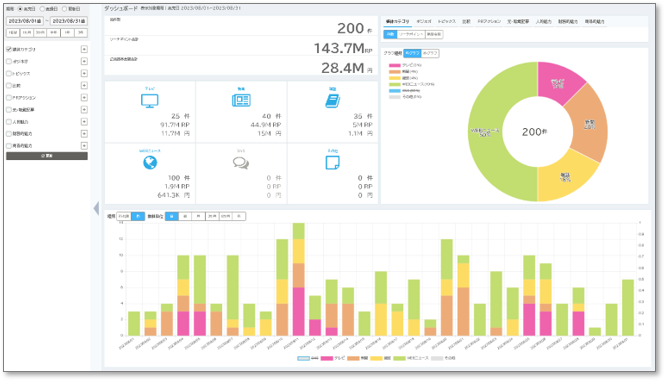Image resolution: width=665 pixels, height=381 pixels.
Task: Check the 商品的魅力 filter checkbox
Action: (9, 146)
